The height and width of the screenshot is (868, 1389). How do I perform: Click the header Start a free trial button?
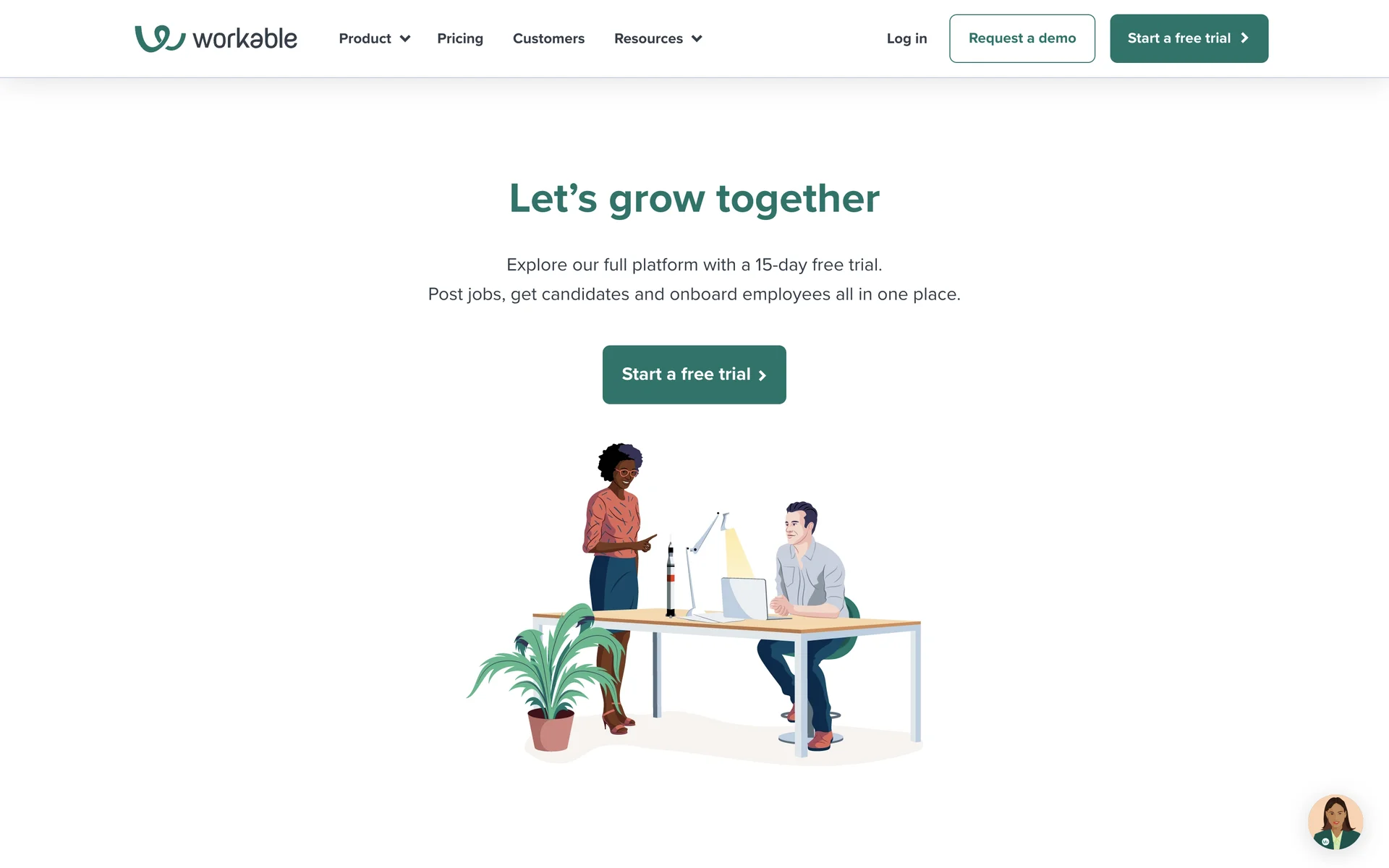[1189, 38]
